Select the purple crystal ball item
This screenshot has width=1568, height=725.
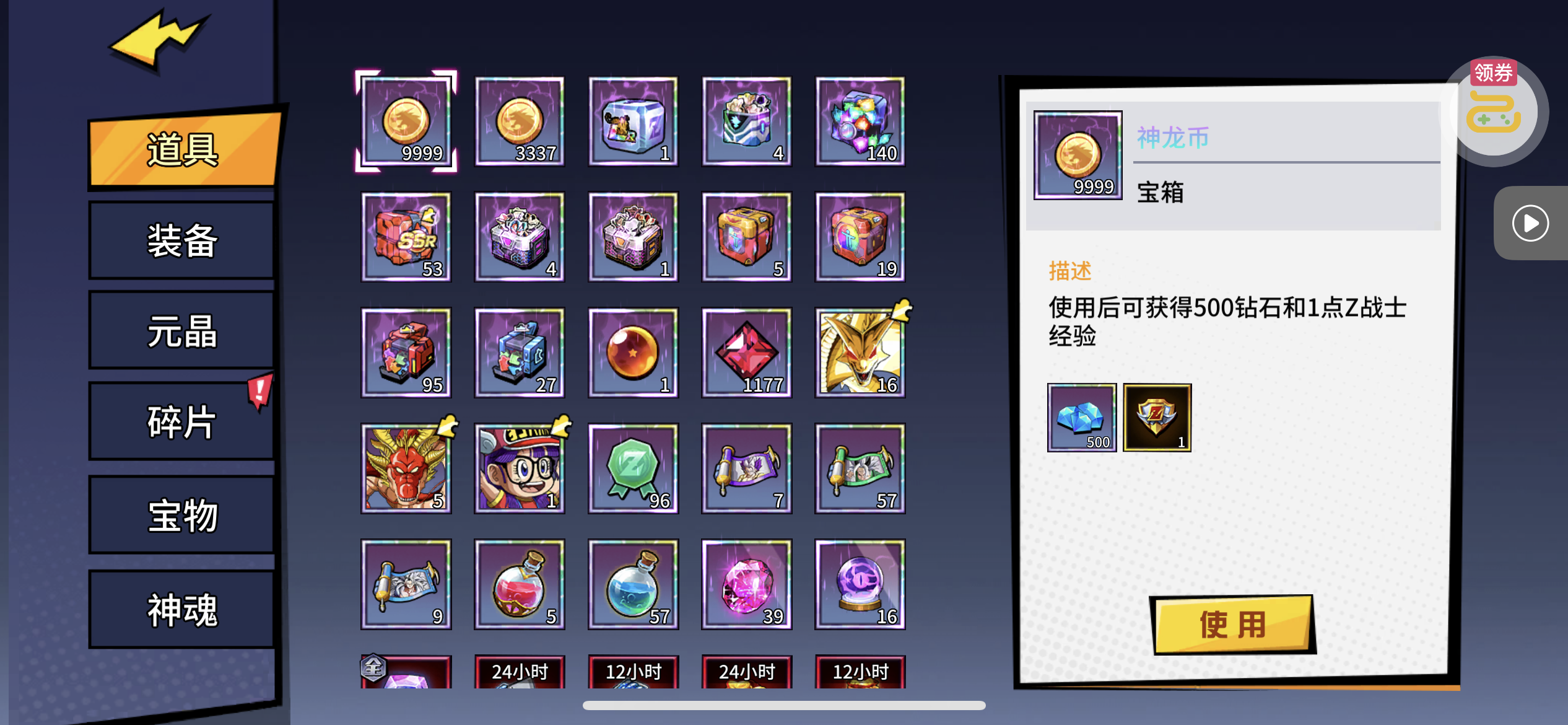click(x=860, y=584)
